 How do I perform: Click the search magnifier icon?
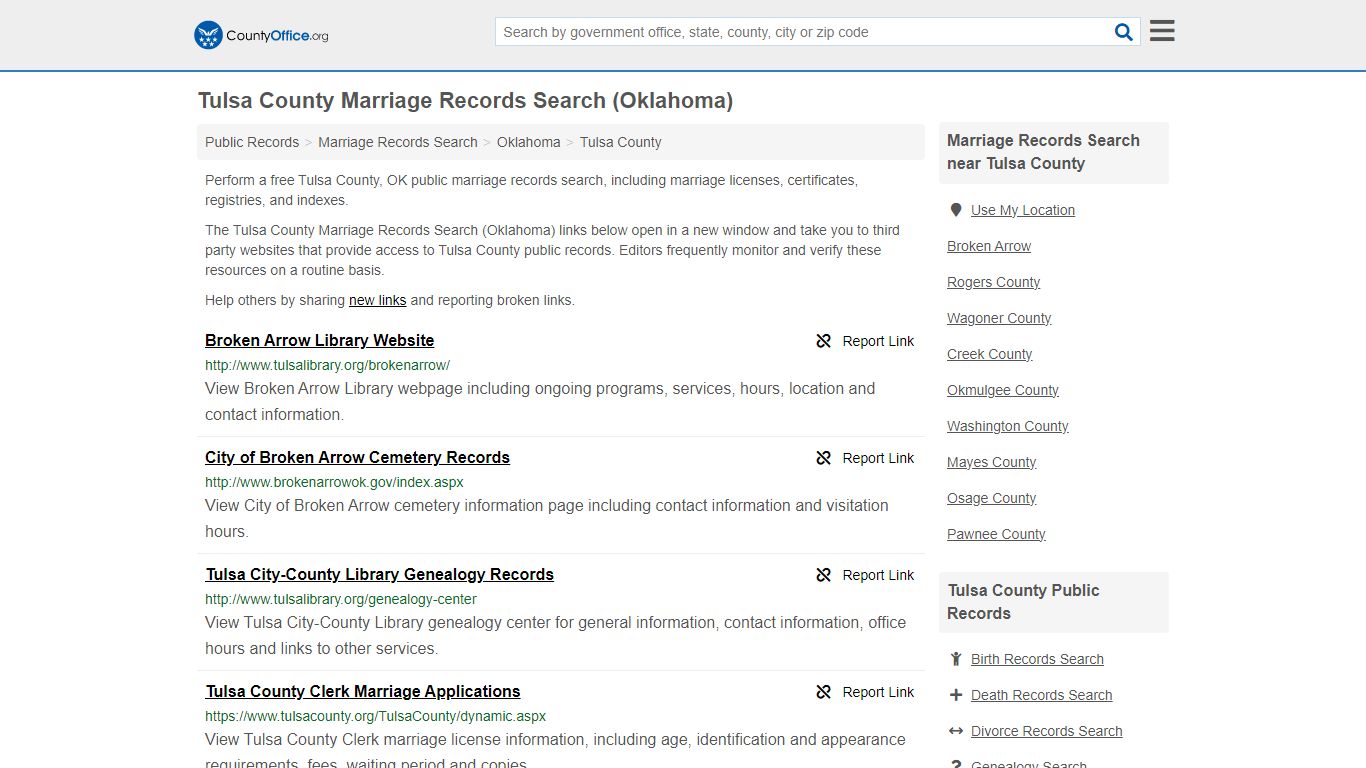(x=1124, y=32)
